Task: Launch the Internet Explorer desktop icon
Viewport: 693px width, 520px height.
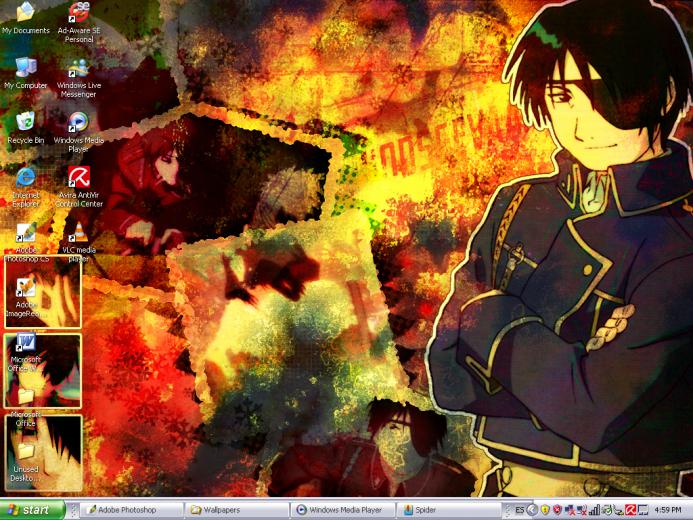Action: (26, 187)
